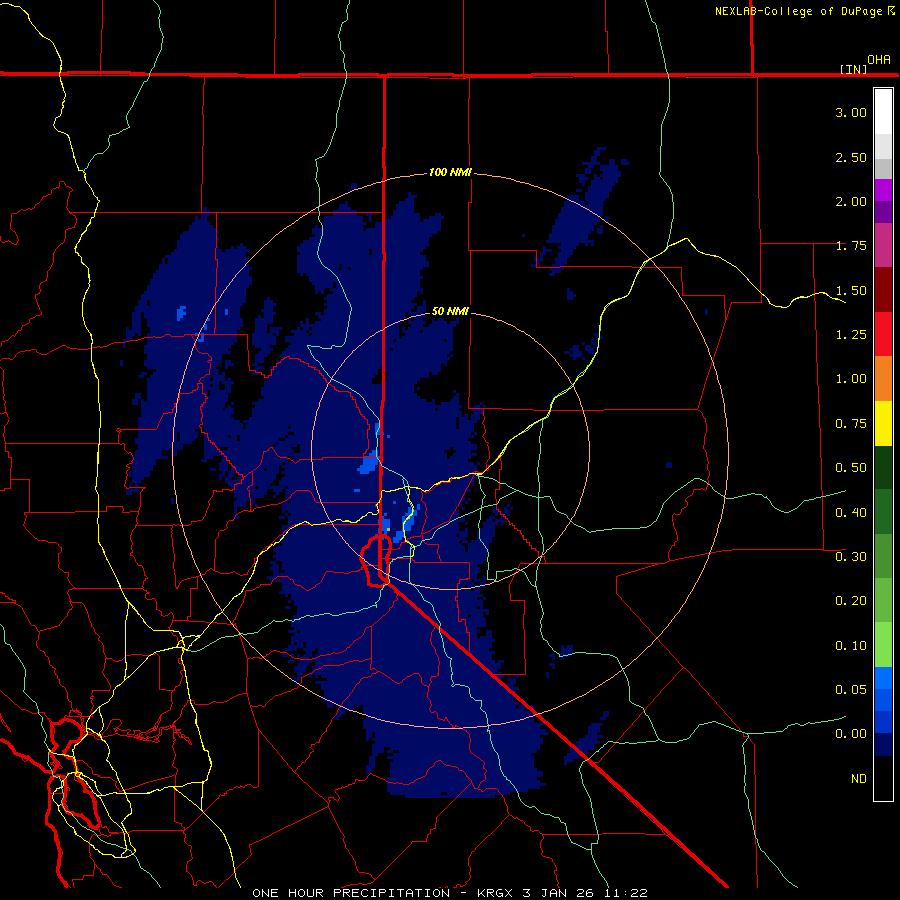This screenshot has width=900, height=900.
Task: Click the 50 NMI range ring label
Action: pos(450,311)
